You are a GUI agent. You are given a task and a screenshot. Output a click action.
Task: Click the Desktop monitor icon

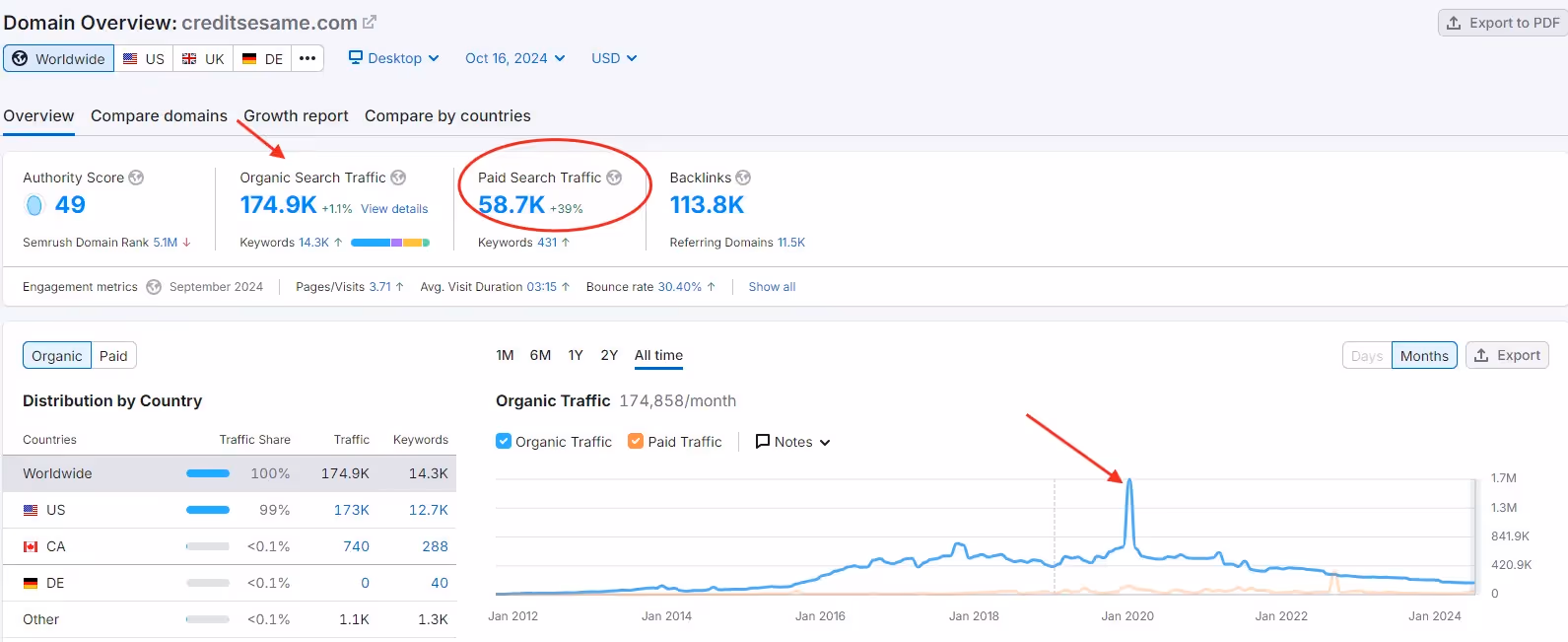[x=356, y=58]
